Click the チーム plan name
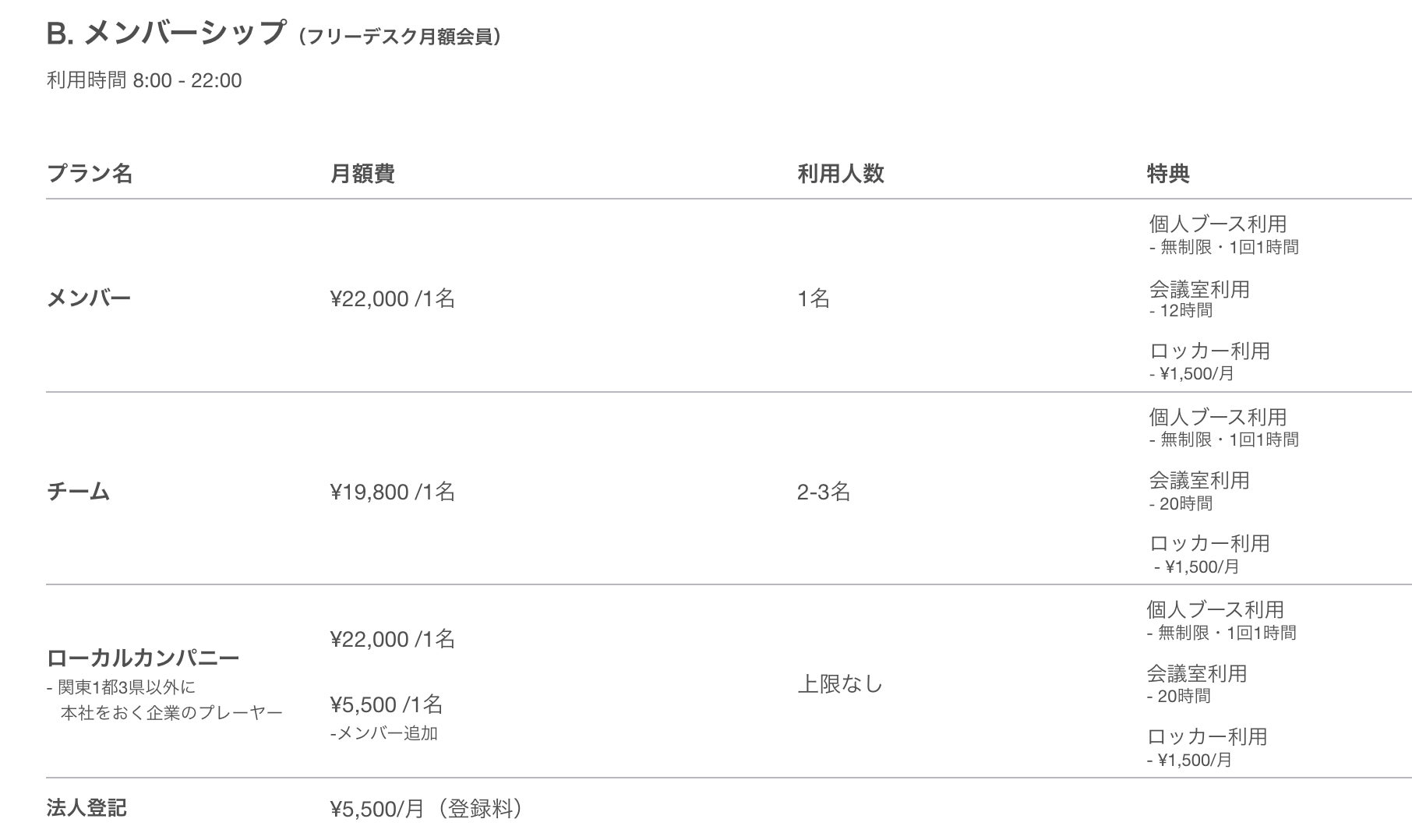Image resolution: width=1412 pixels, height=840 pixels. pos(79,491)
